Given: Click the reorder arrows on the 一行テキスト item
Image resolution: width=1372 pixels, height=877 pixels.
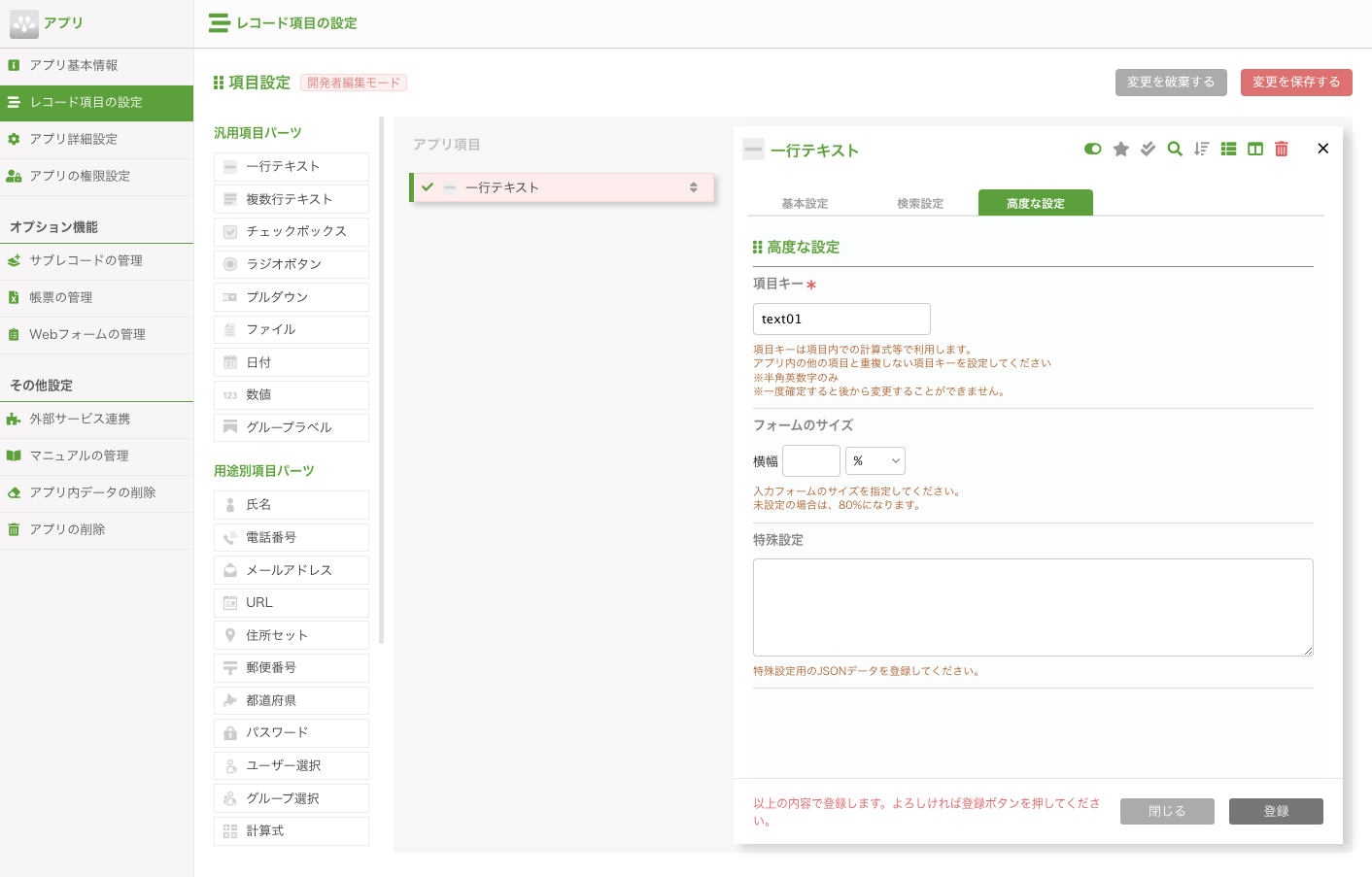Looking at the screenshot, I should 696,188.
